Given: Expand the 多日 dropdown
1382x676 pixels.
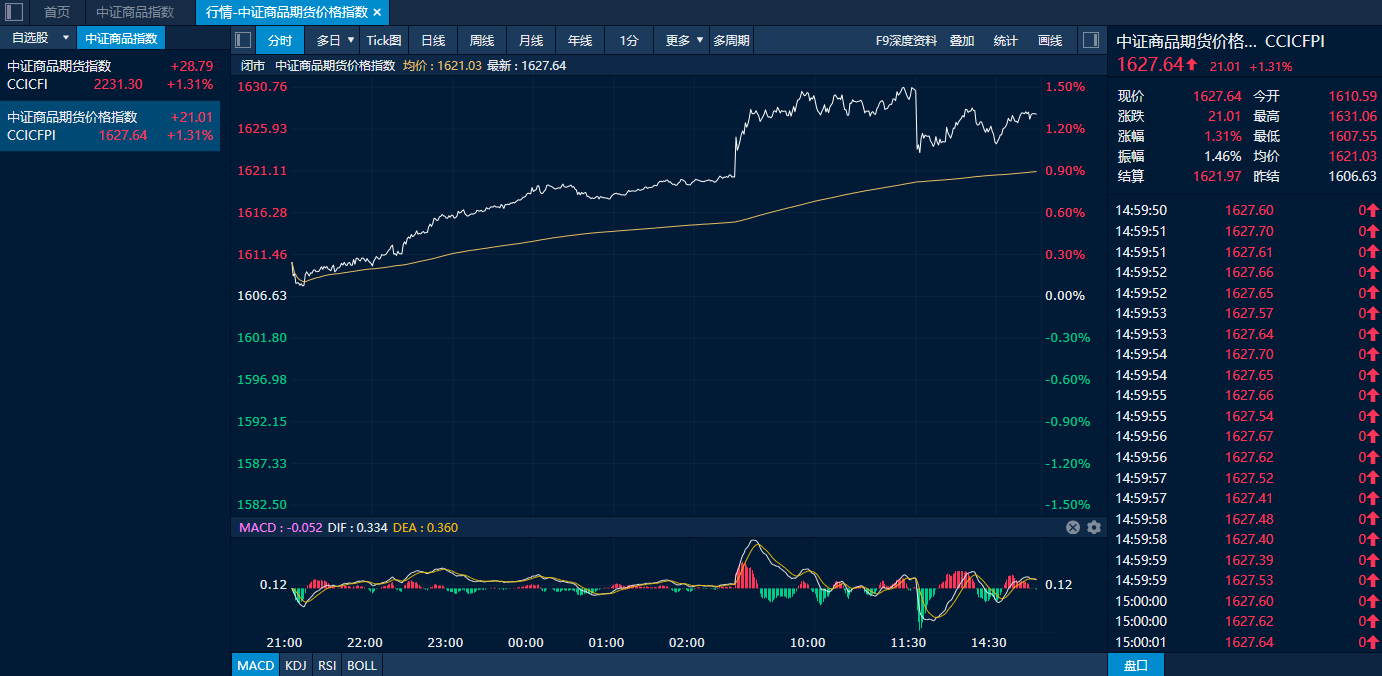Looking at the screenshot, I should (351, 40).
